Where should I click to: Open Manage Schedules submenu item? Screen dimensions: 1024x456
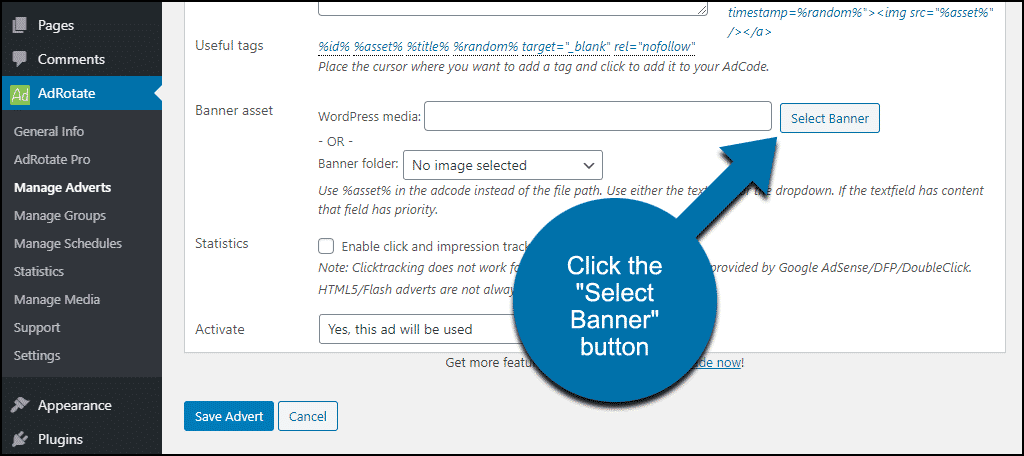click(x=68, y=244)
